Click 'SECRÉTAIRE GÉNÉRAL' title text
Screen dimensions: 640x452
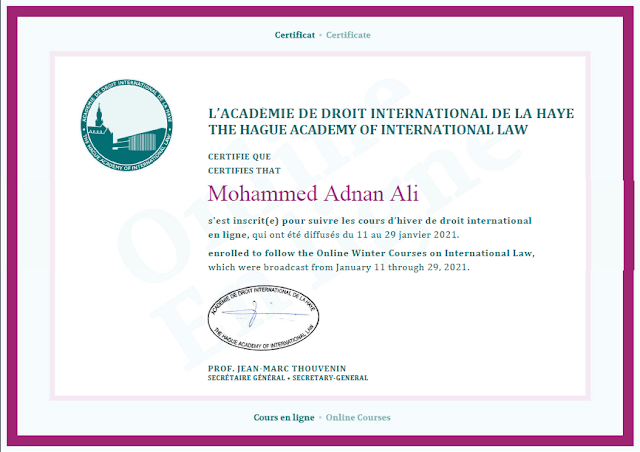[x=247, y=378]
